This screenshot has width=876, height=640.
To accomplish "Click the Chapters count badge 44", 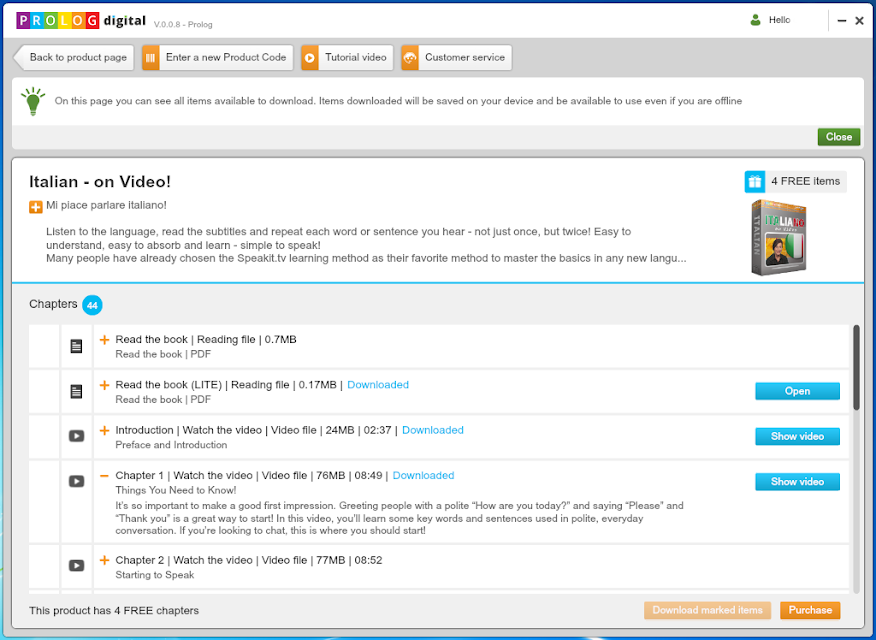I will coord(92,305).
